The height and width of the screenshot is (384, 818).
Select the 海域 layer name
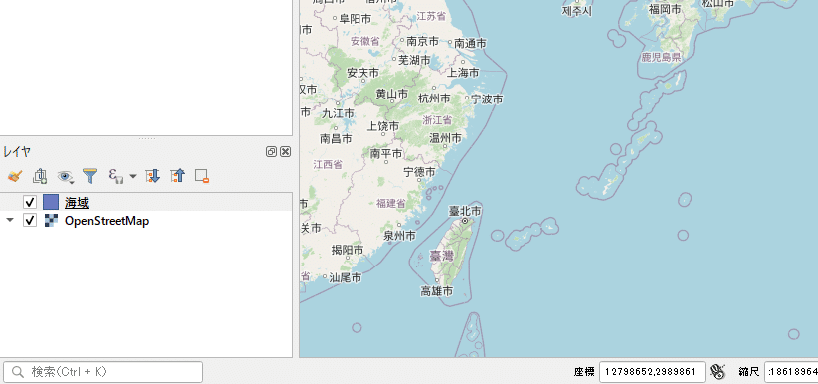[x=77, y=202]
